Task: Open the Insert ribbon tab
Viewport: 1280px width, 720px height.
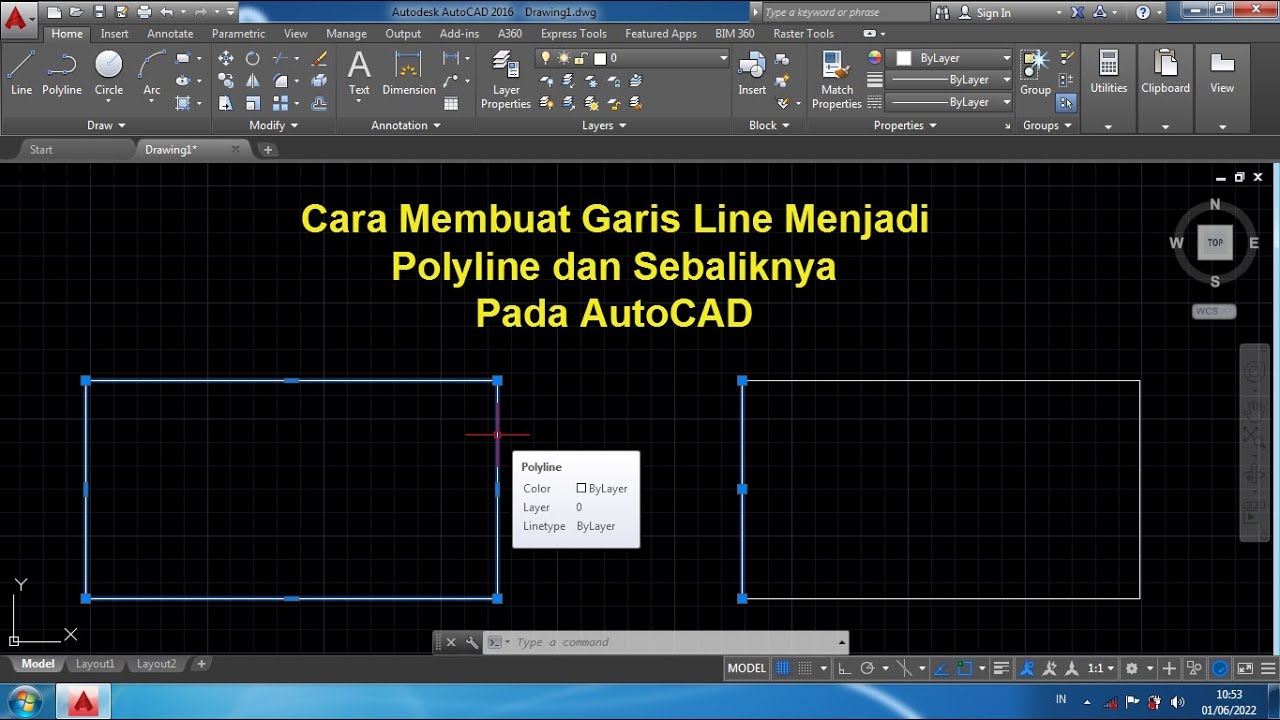Action: pos(114,33)
